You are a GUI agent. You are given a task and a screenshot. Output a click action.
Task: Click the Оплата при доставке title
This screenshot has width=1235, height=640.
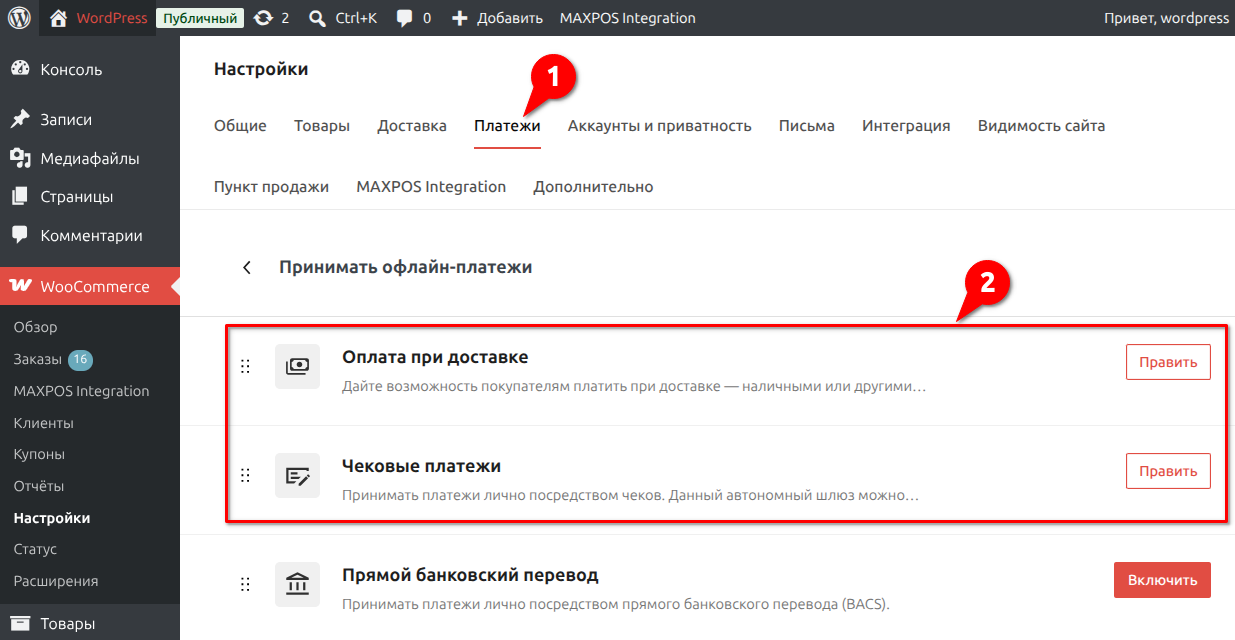[x=435, y=357]
